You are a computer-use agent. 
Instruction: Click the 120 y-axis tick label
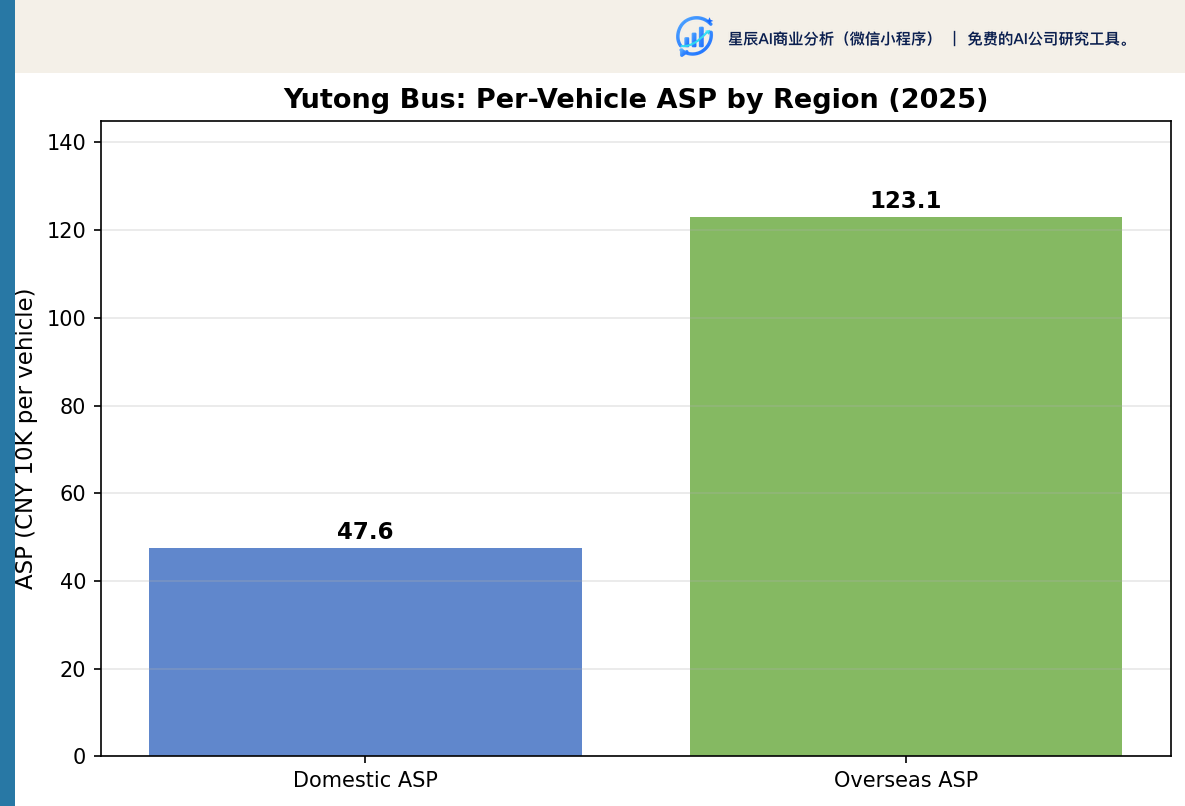(x=67, y=230)
